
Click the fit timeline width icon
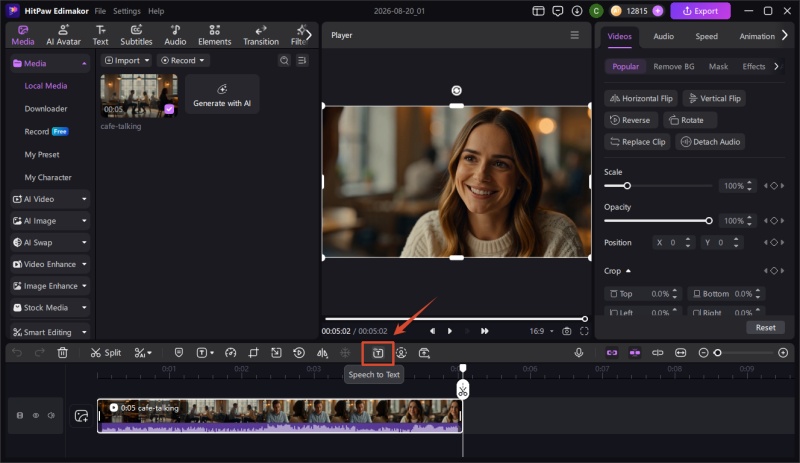(x=681, y=353)
